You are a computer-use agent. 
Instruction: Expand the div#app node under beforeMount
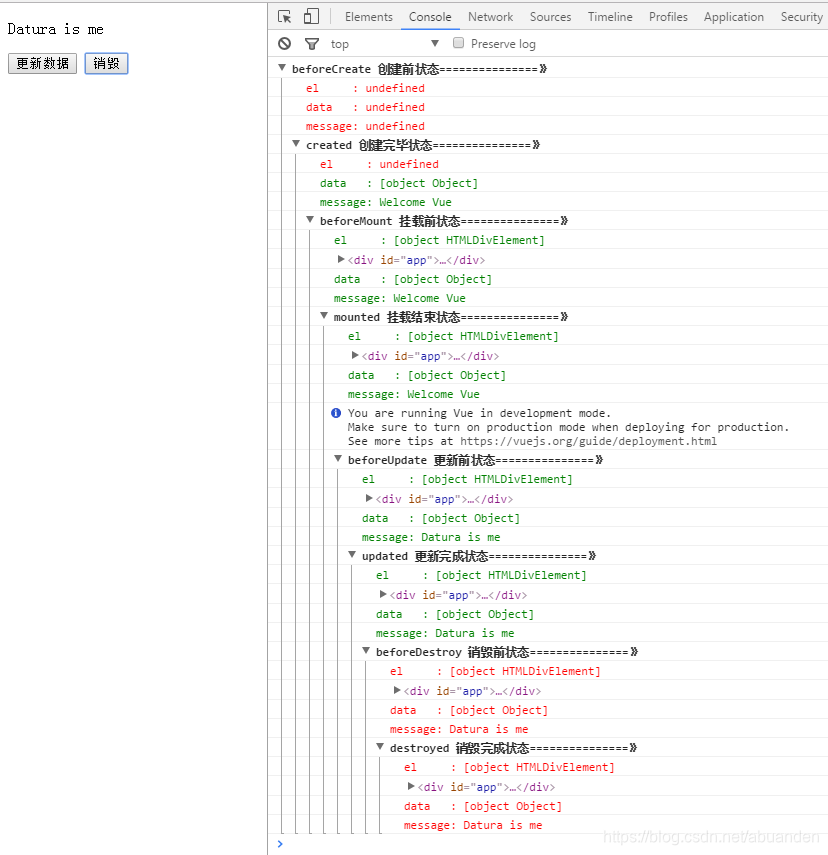(x=341, y=260)
